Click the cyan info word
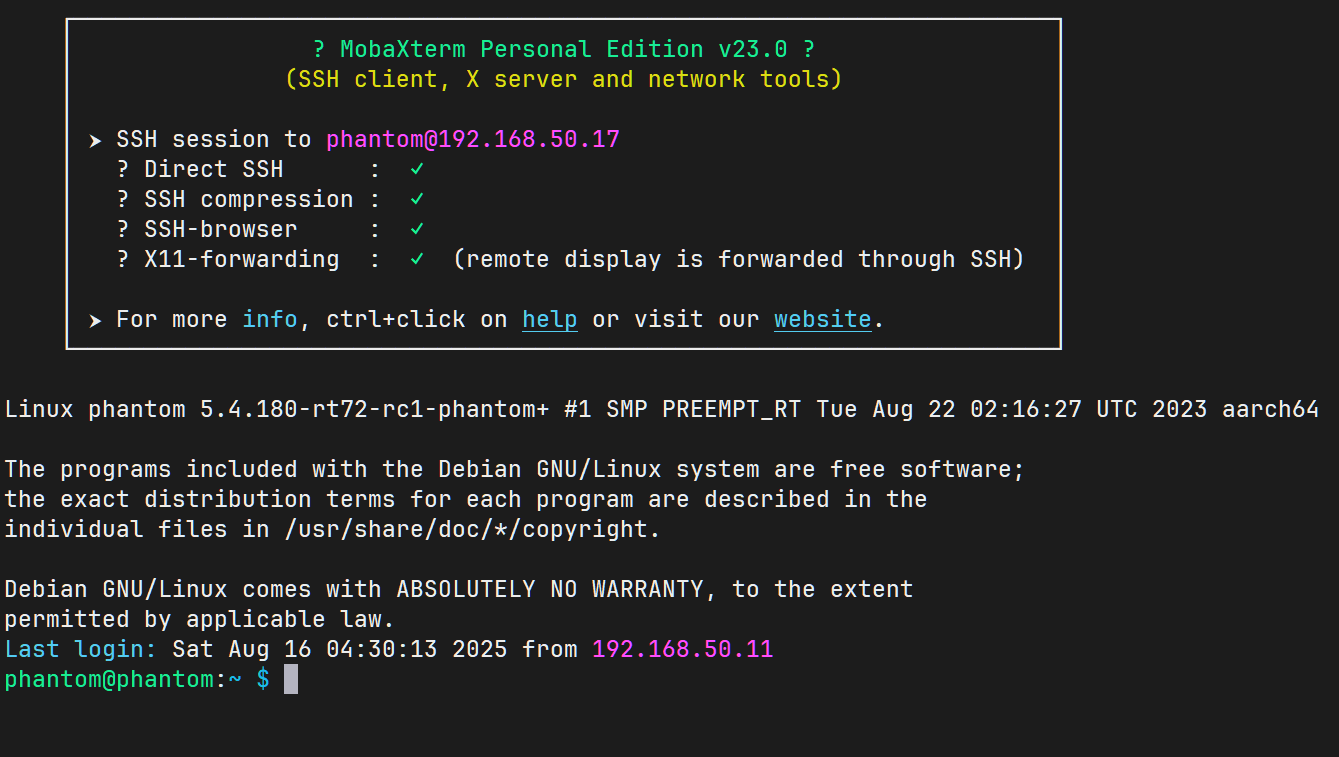1339x757 pixels. coord(270,319)
